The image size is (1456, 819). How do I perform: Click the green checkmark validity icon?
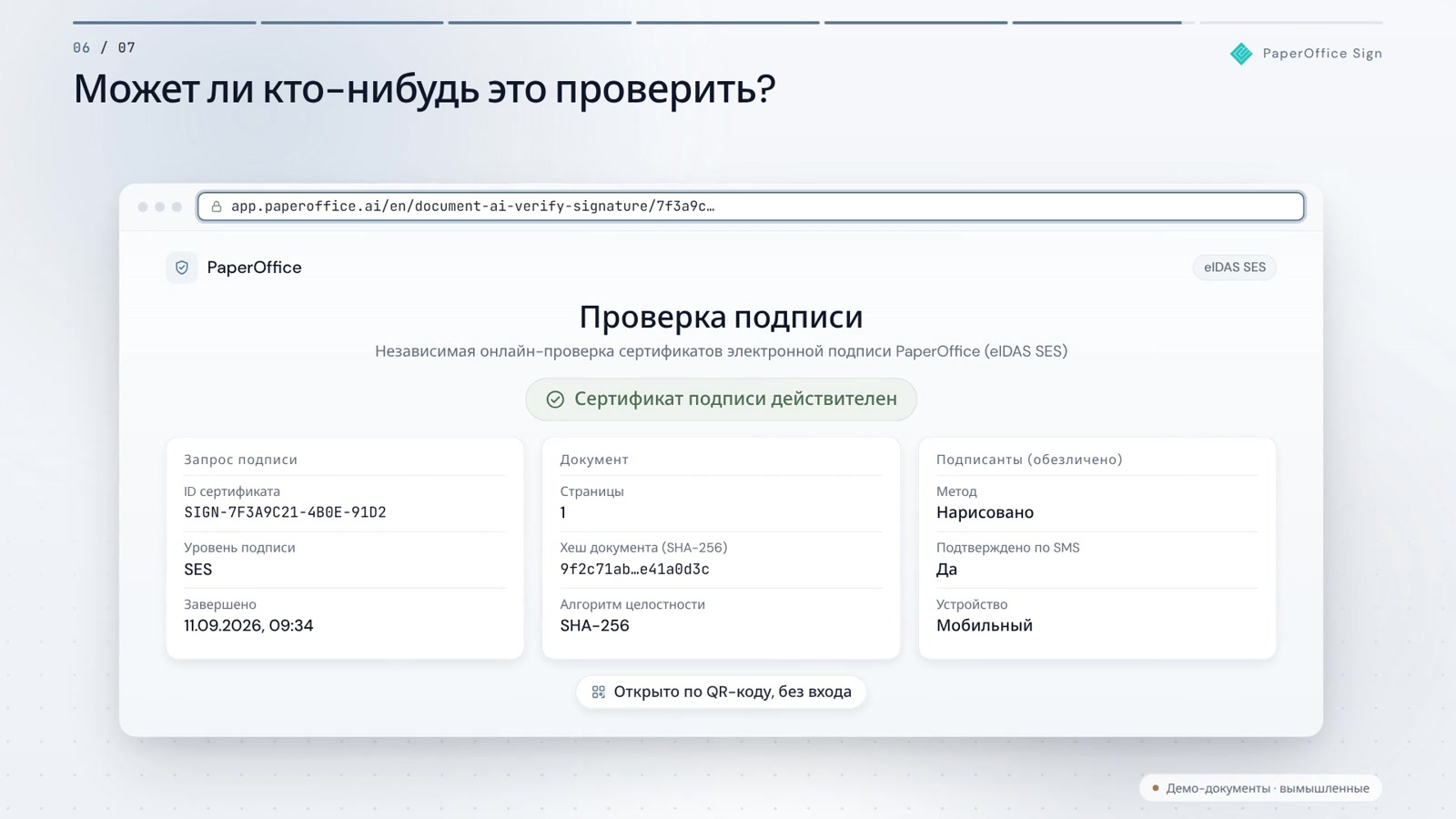[x=555, y=399]
